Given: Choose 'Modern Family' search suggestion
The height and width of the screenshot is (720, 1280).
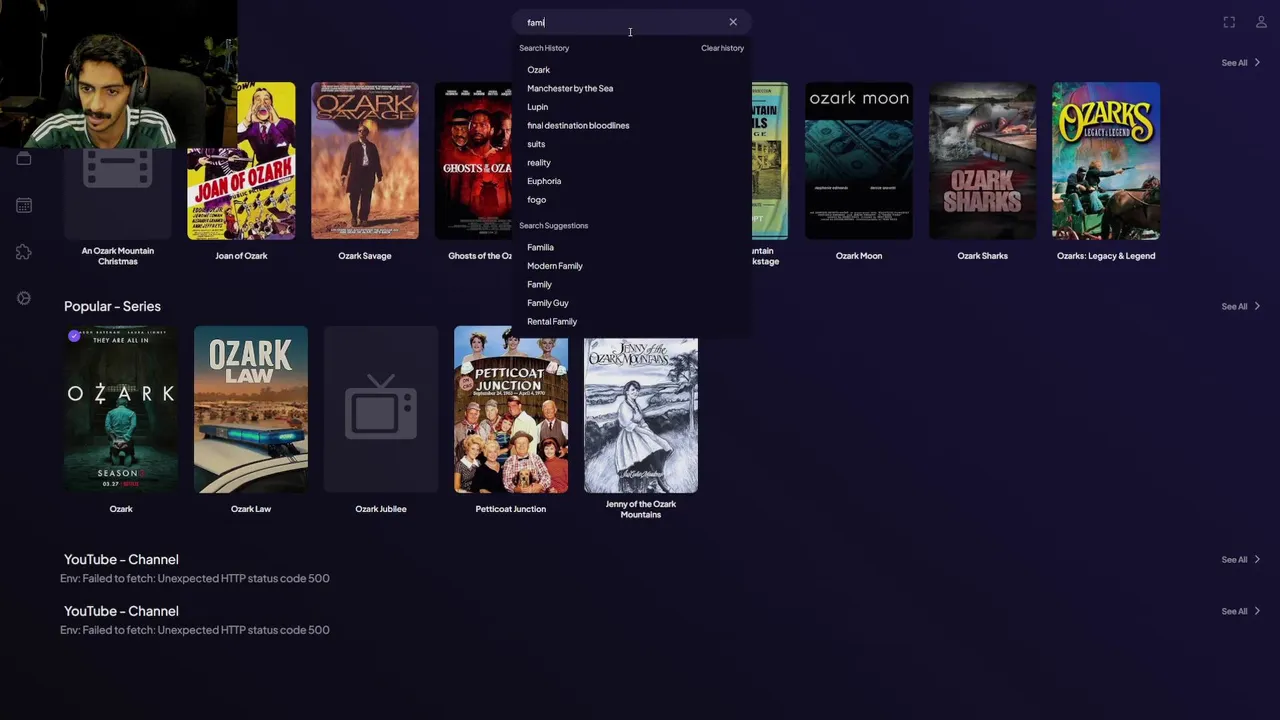Looking at the screenshot, I should coord(555,266).
